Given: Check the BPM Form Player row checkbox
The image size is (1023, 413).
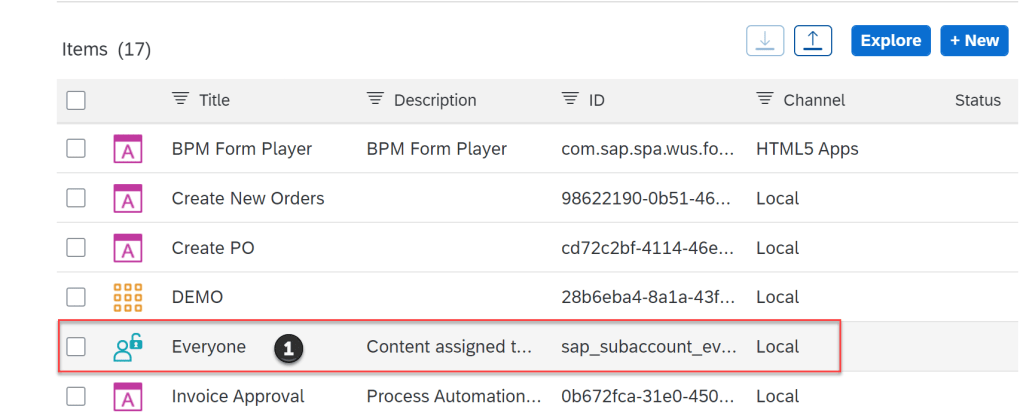Looking at the screenshot, I should pos(76,149).
